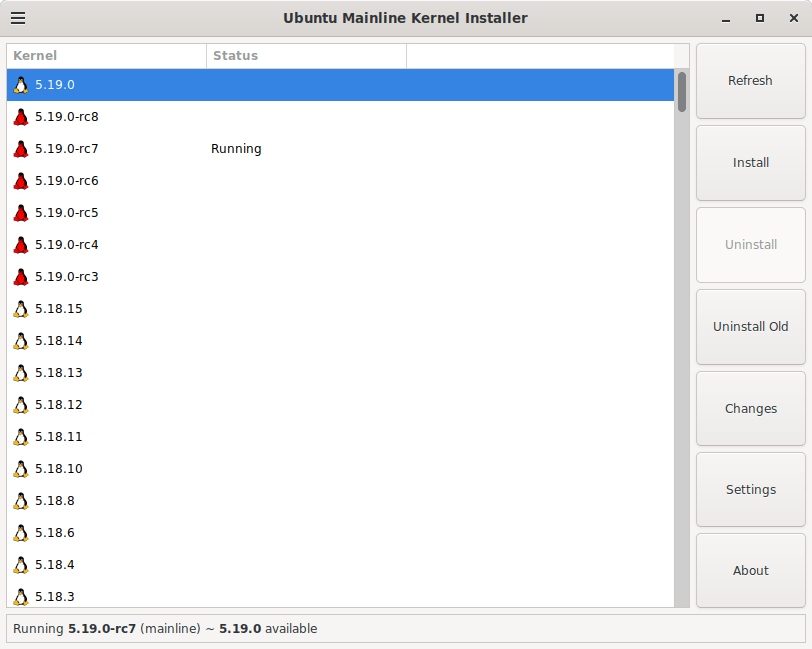
Task: Click the penguin icon for kernel 5.18.6
Action: (21, 533)
